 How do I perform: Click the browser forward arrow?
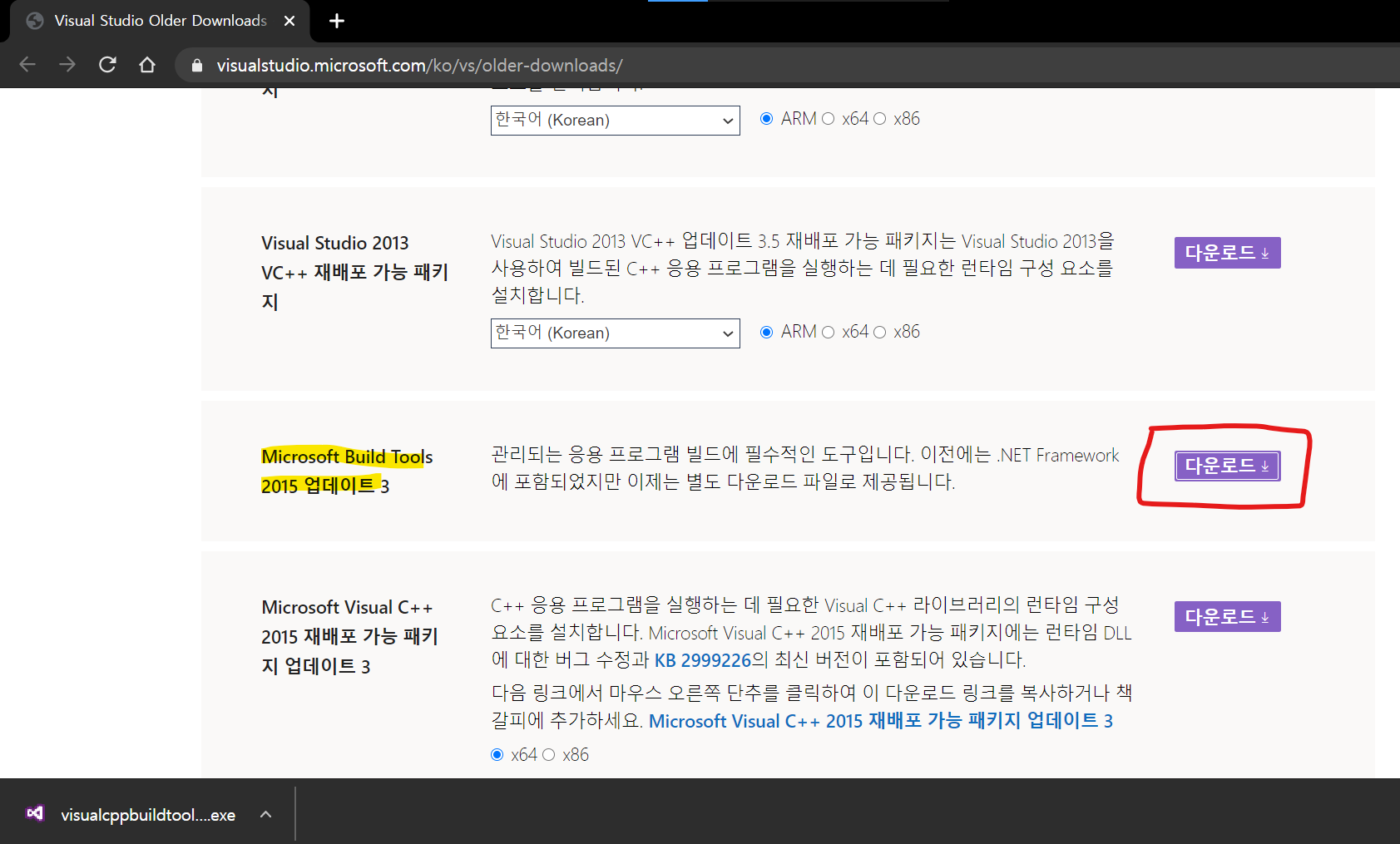click(67, 65)
